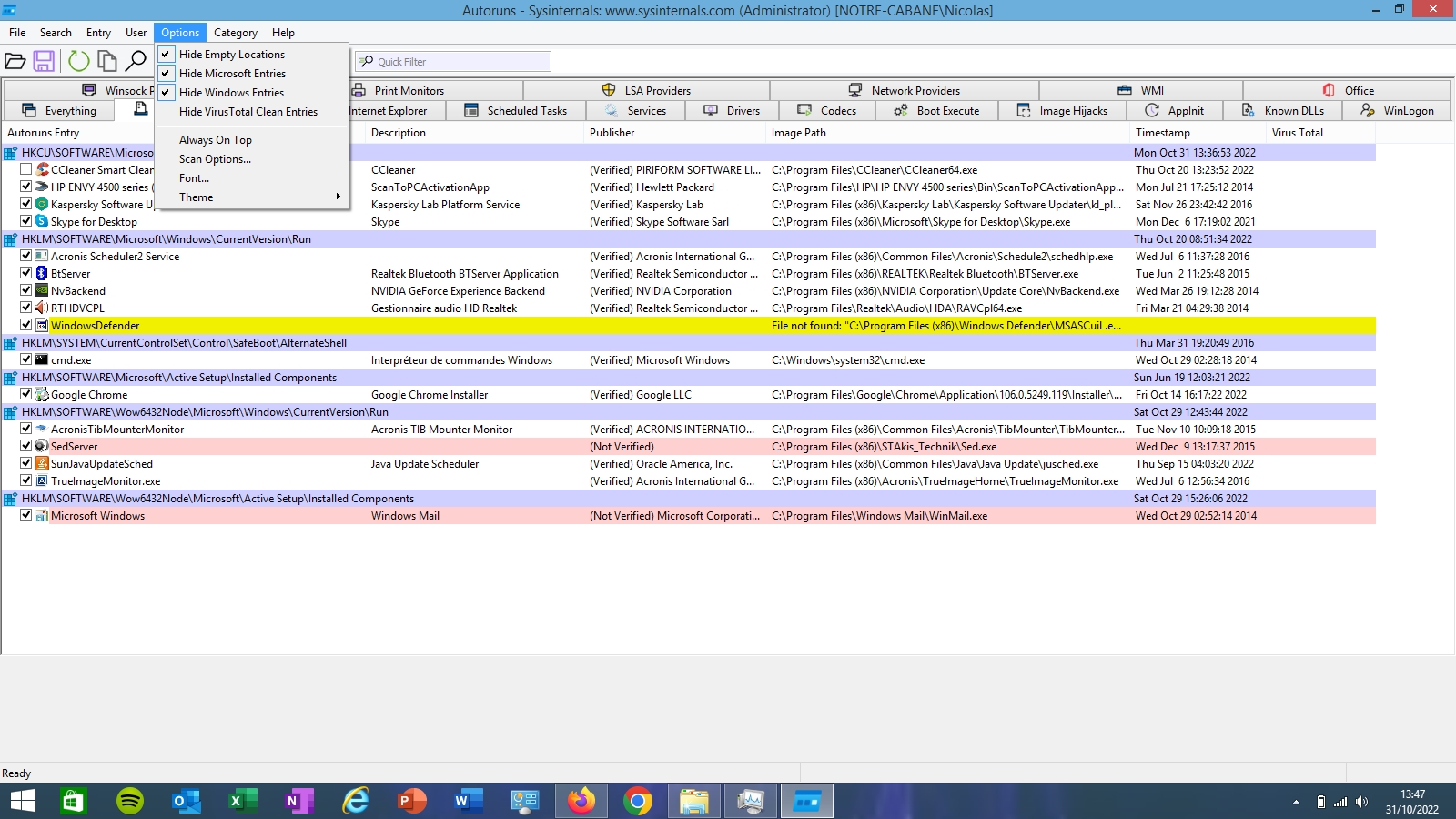Click the Copy toolbar icon
The width and height of the screenshot is (1456, 819).
[107, 62]
